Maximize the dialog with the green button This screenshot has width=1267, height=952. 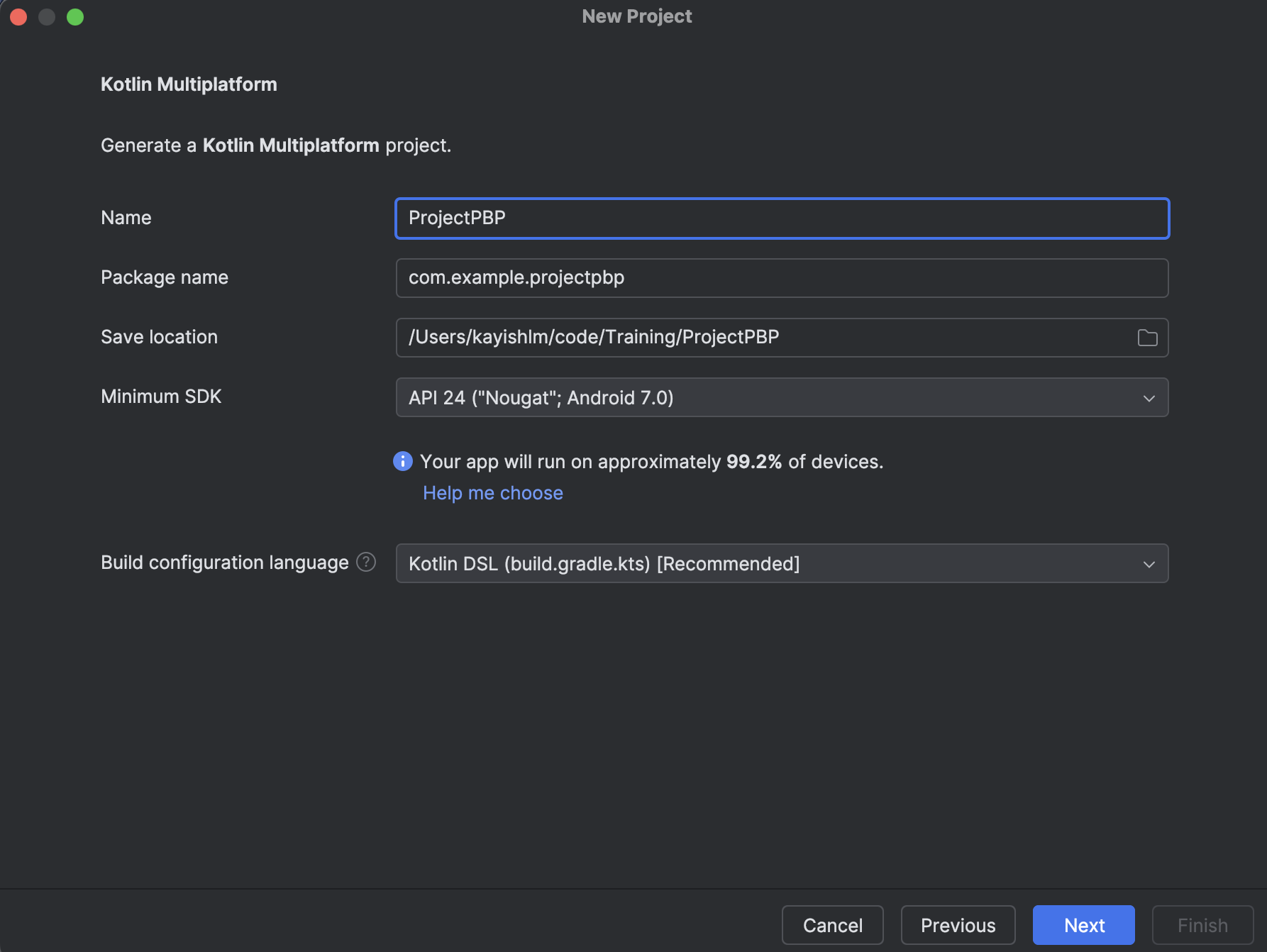75,16
